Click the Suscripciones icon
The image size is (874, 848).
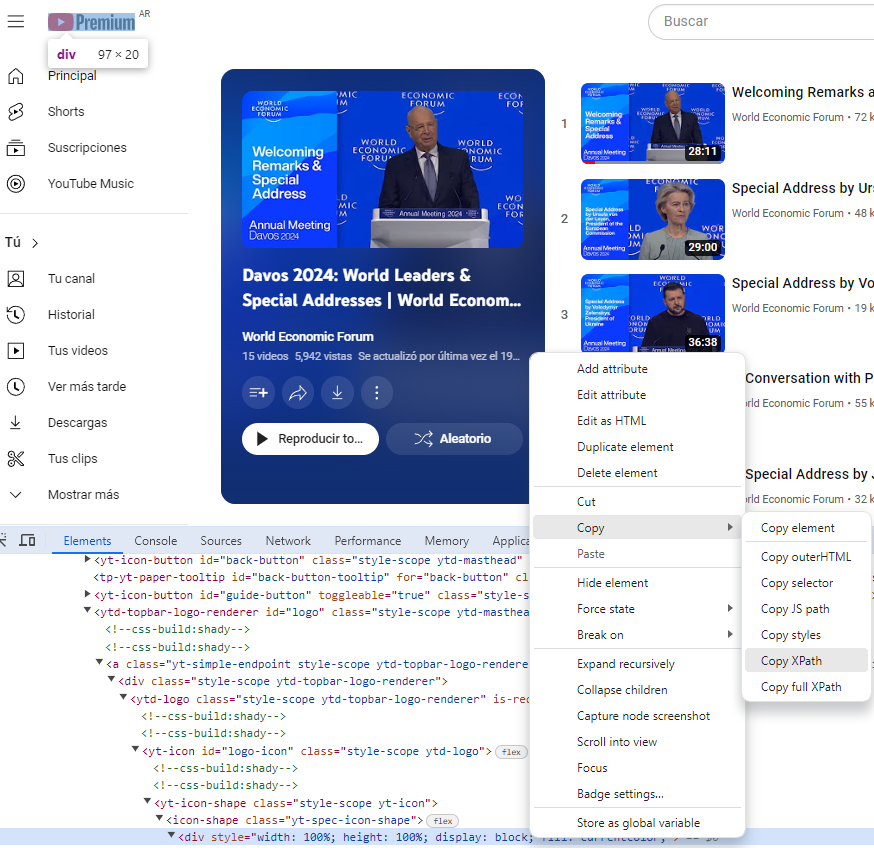click(x=16, y=148)
